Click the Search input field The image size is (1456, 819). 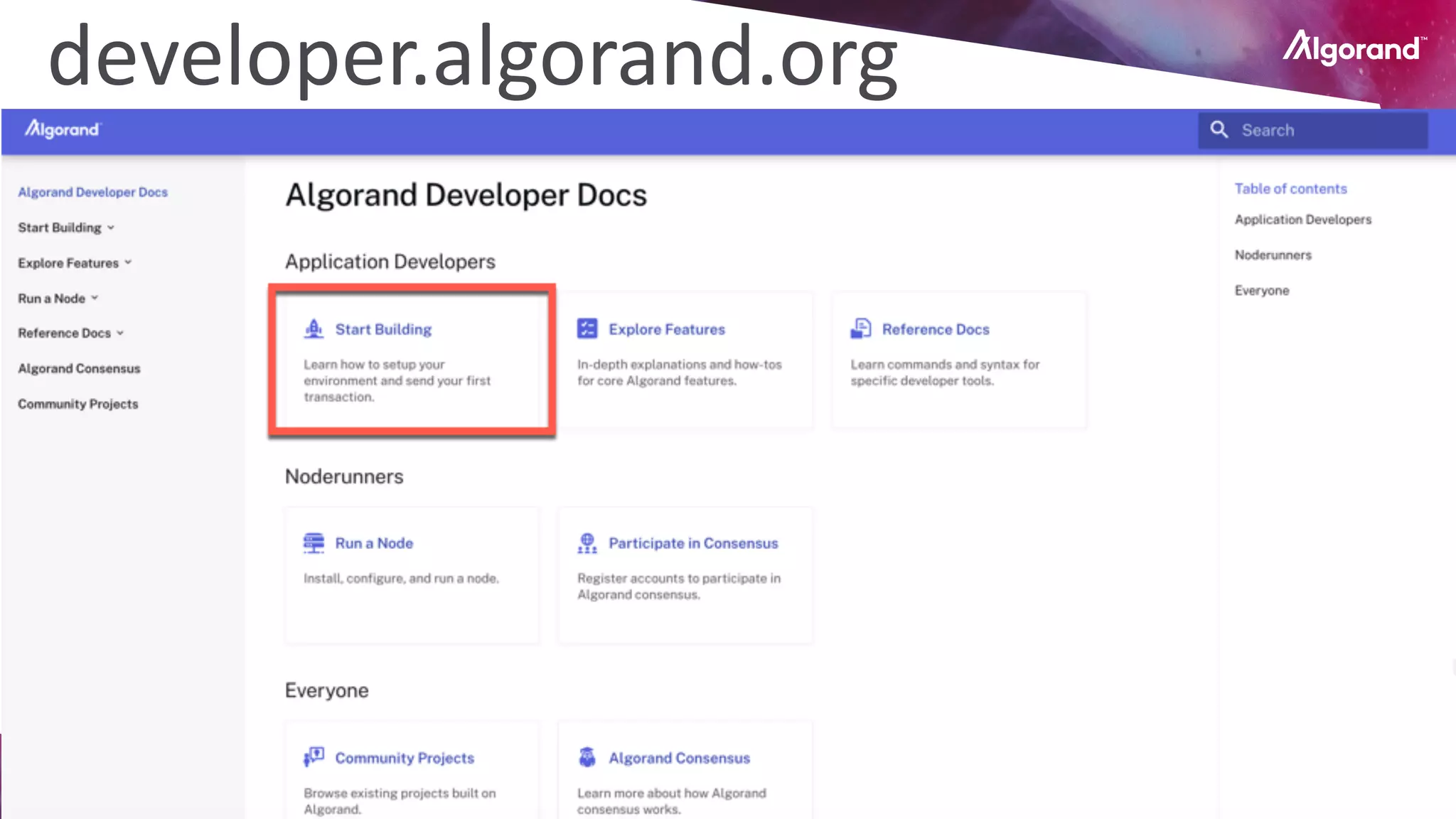point(1313,130)
